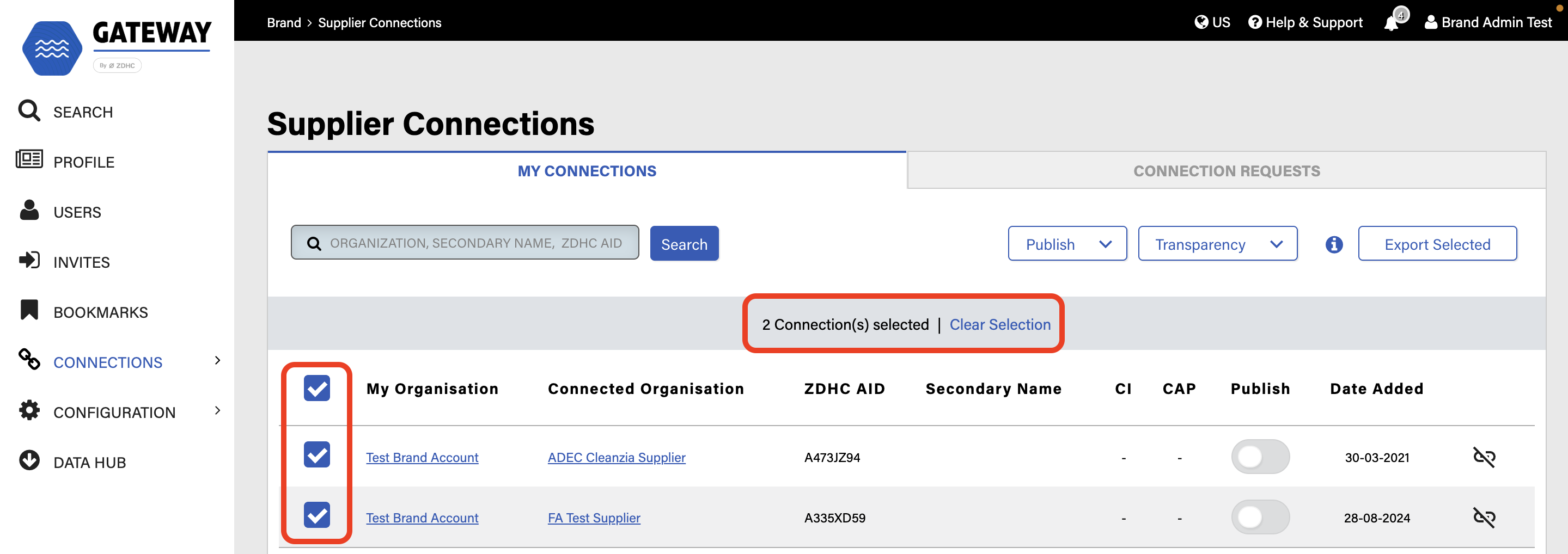This screenshot has height=554, width=1568.
Task: Click the Invites icon in sidebar
Action: [29, 261]
